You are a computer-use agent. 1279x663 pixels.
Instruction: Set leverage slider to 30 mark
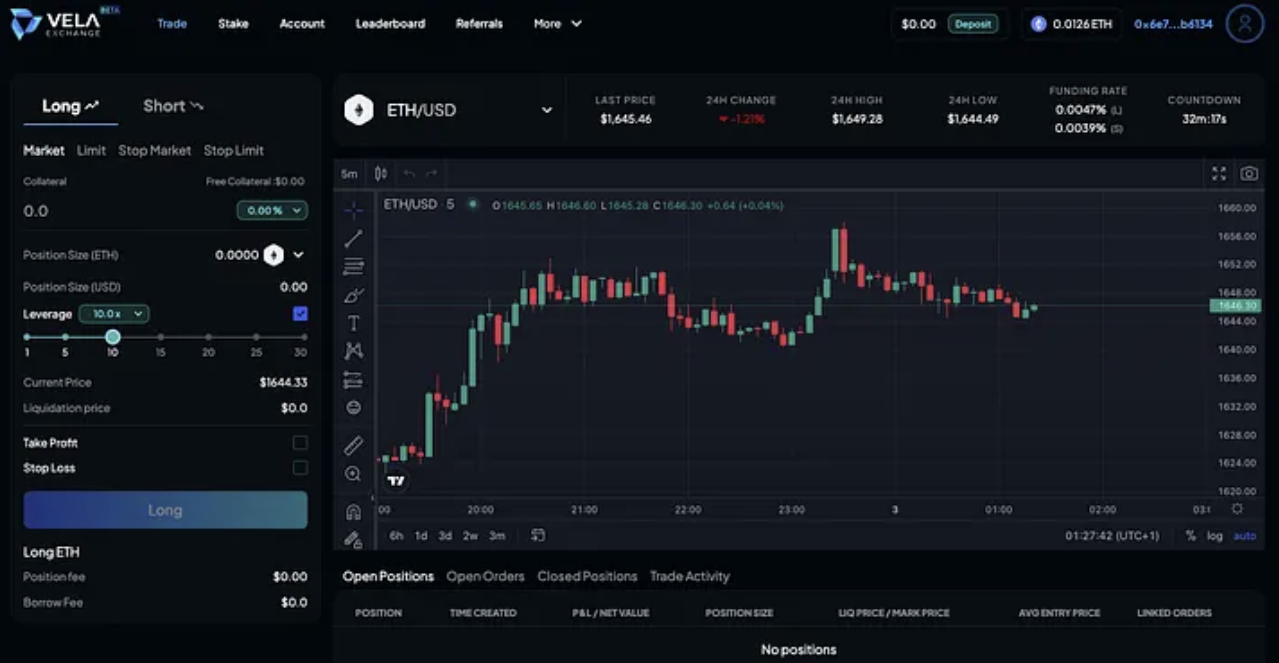coord(303,337)
